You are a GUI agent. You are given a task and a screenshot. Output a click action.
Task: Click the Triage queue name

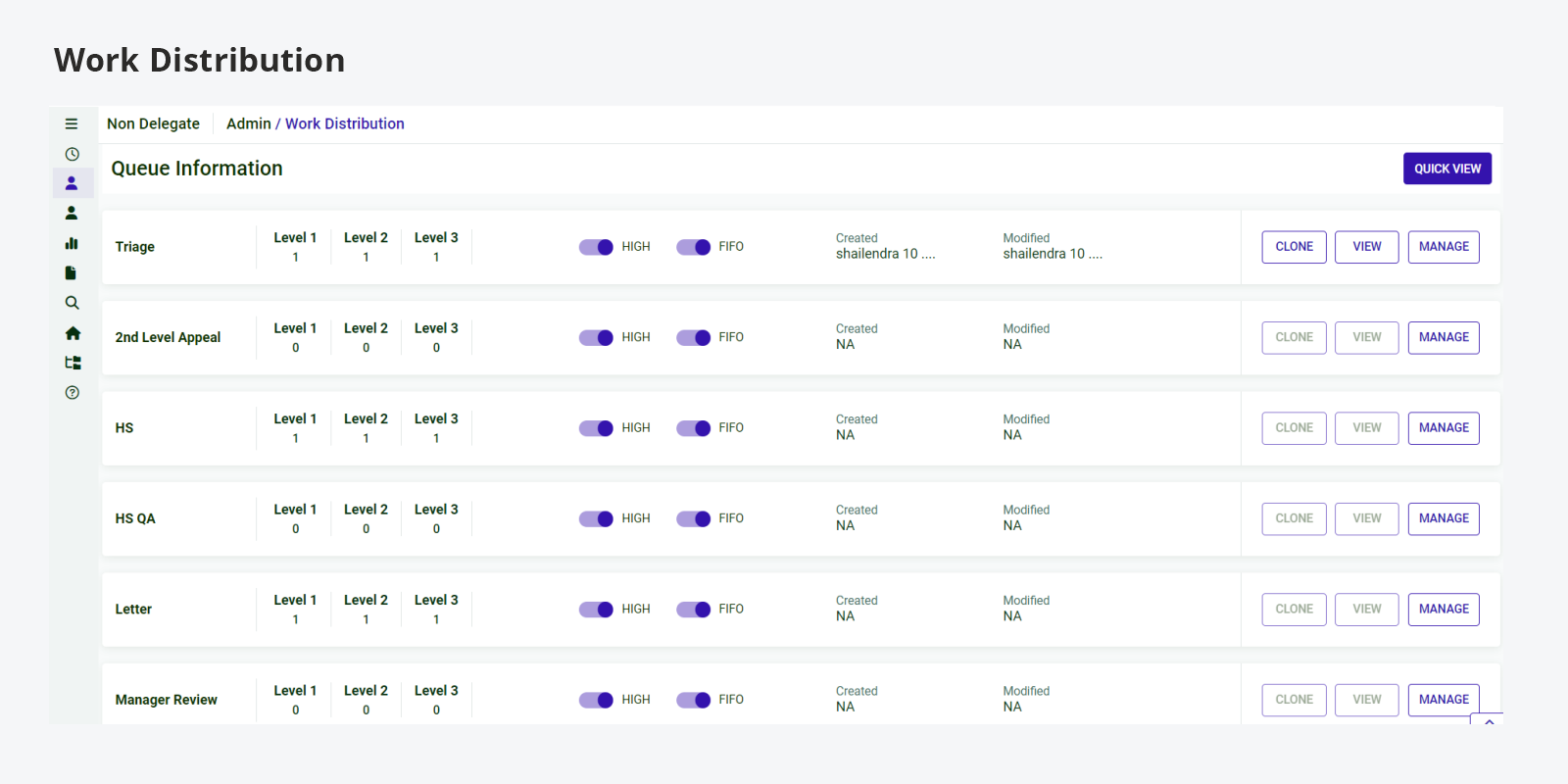pyautogui.click(x=135, y=247)
